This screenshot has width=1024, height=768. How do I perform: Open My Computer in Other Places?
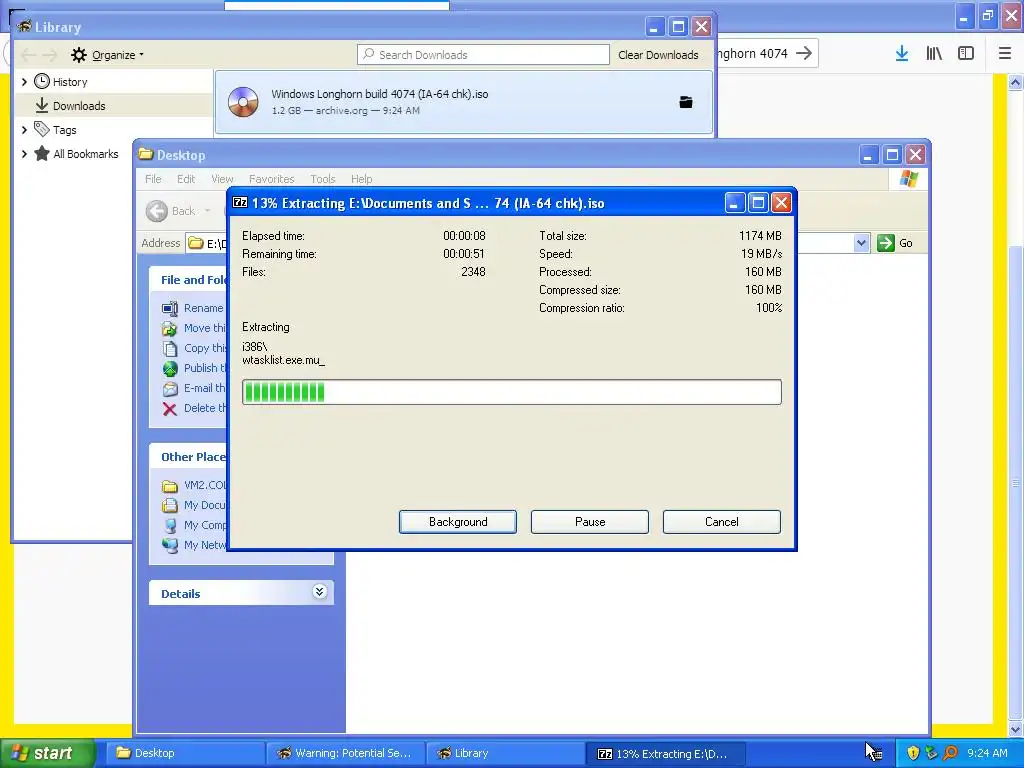pos(205,525)
